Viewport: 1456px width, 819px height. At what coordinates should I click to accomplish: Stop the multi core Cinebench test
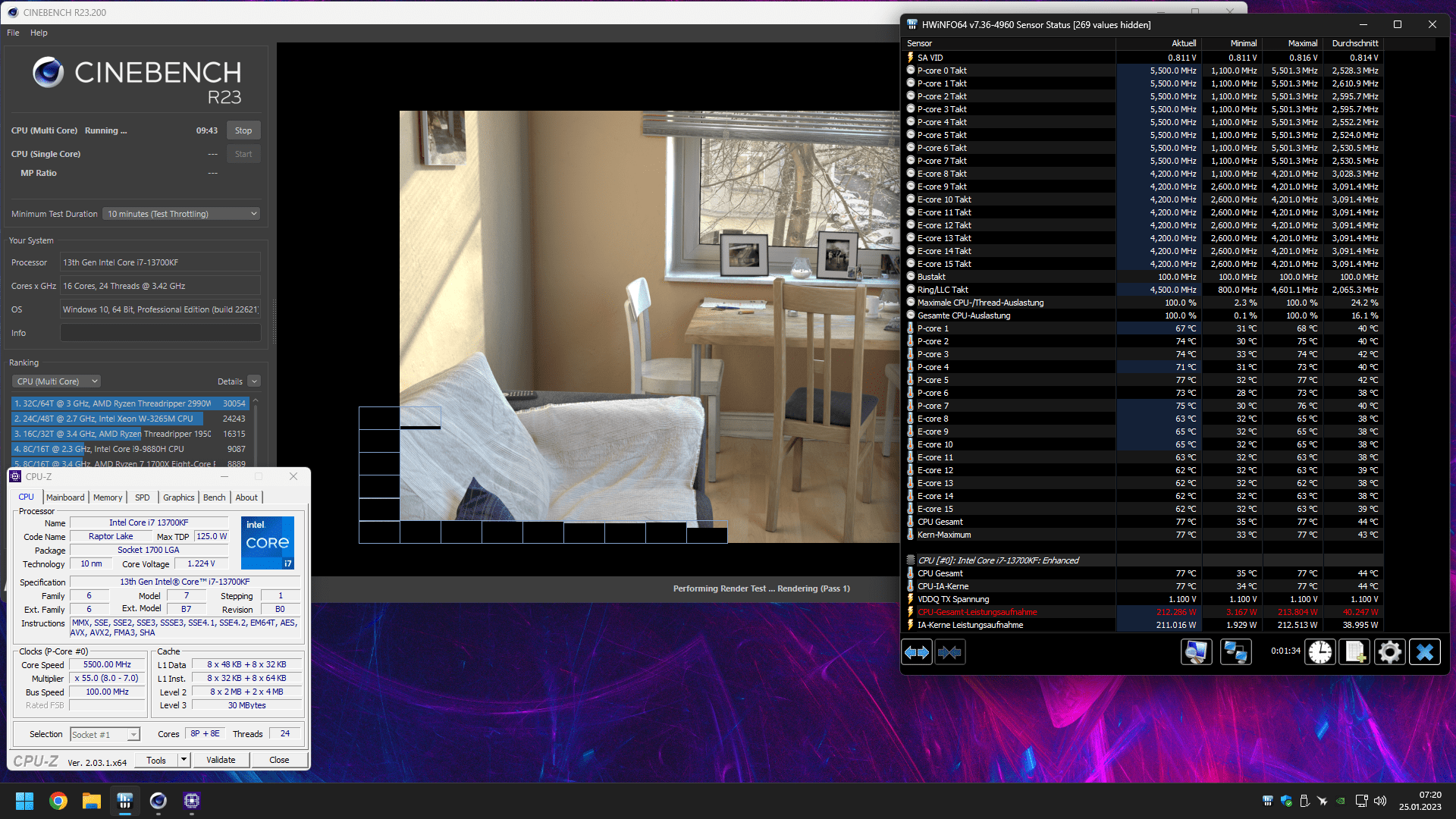243,130
